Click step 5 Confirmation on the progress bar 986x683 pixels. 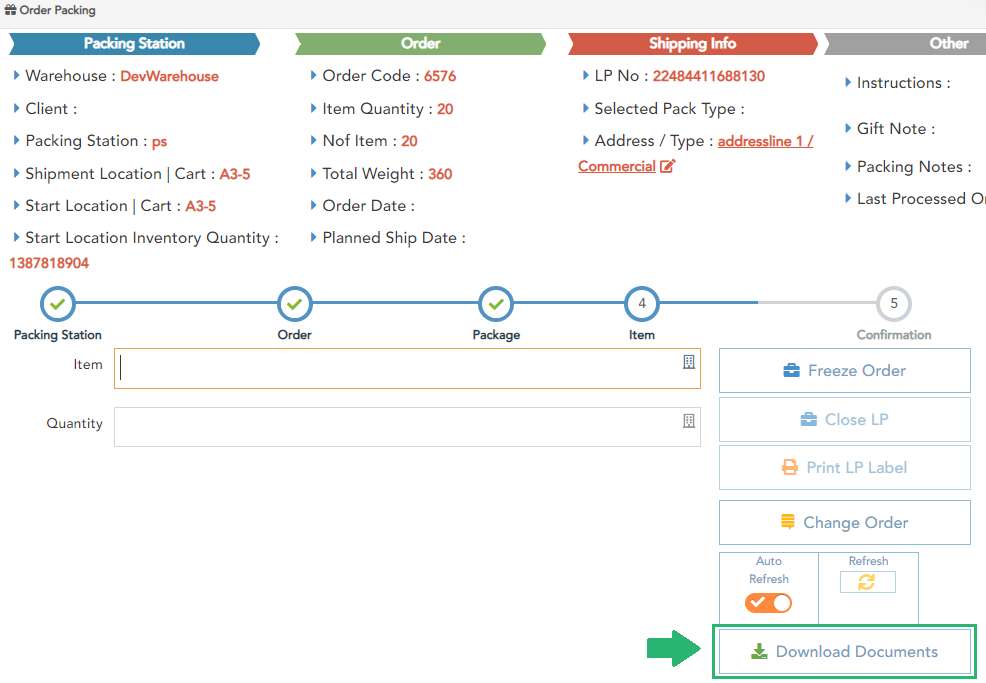893,303
